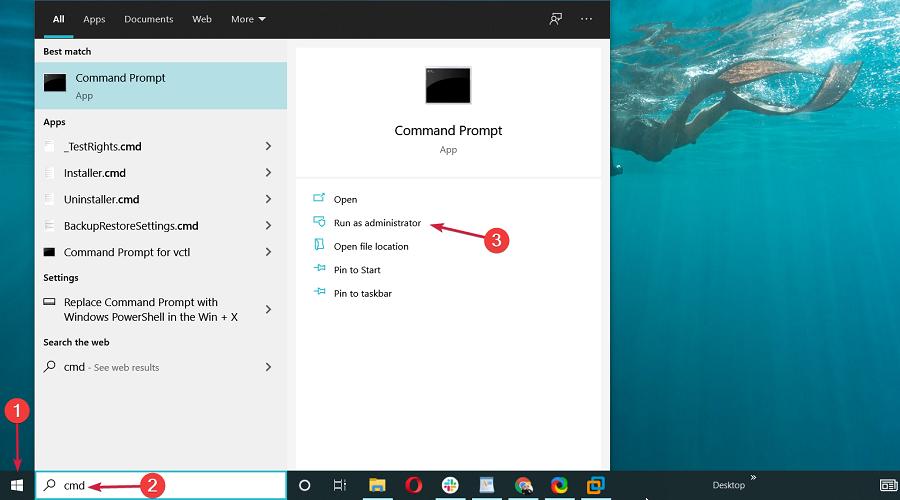Open Google Chrome from the taskbar
This screenshot has height=500, width=900.
523,485
